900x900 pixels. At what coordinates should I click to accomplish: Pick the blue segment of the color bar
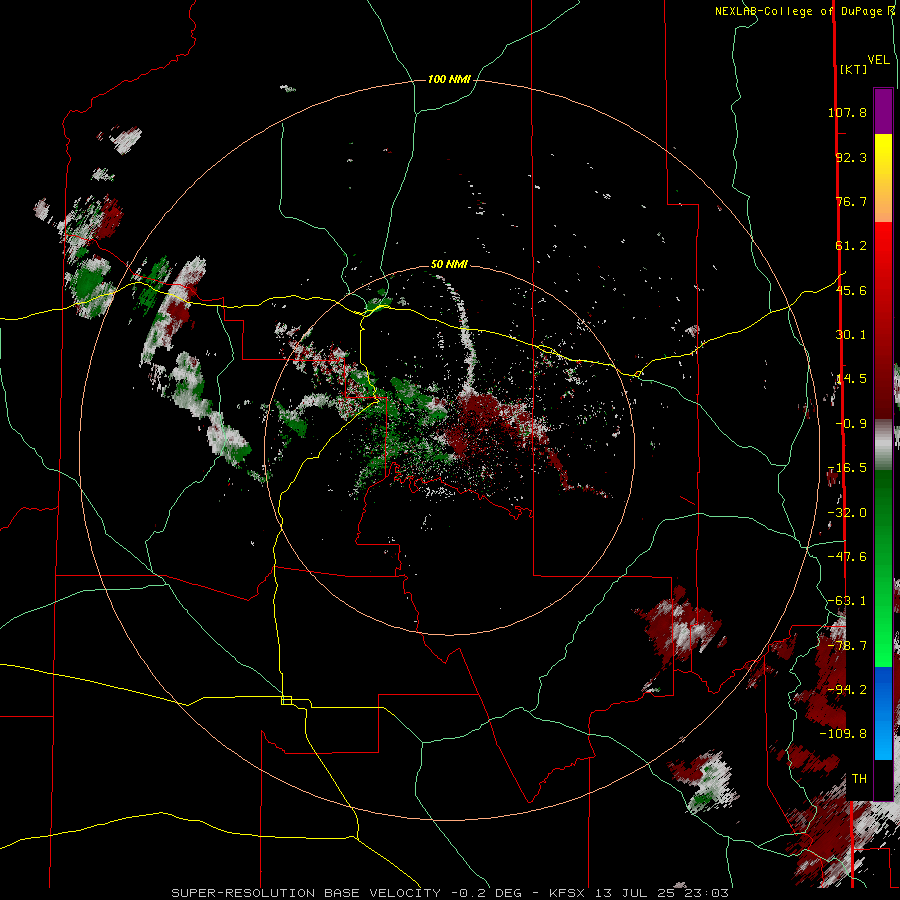point(883,713)
